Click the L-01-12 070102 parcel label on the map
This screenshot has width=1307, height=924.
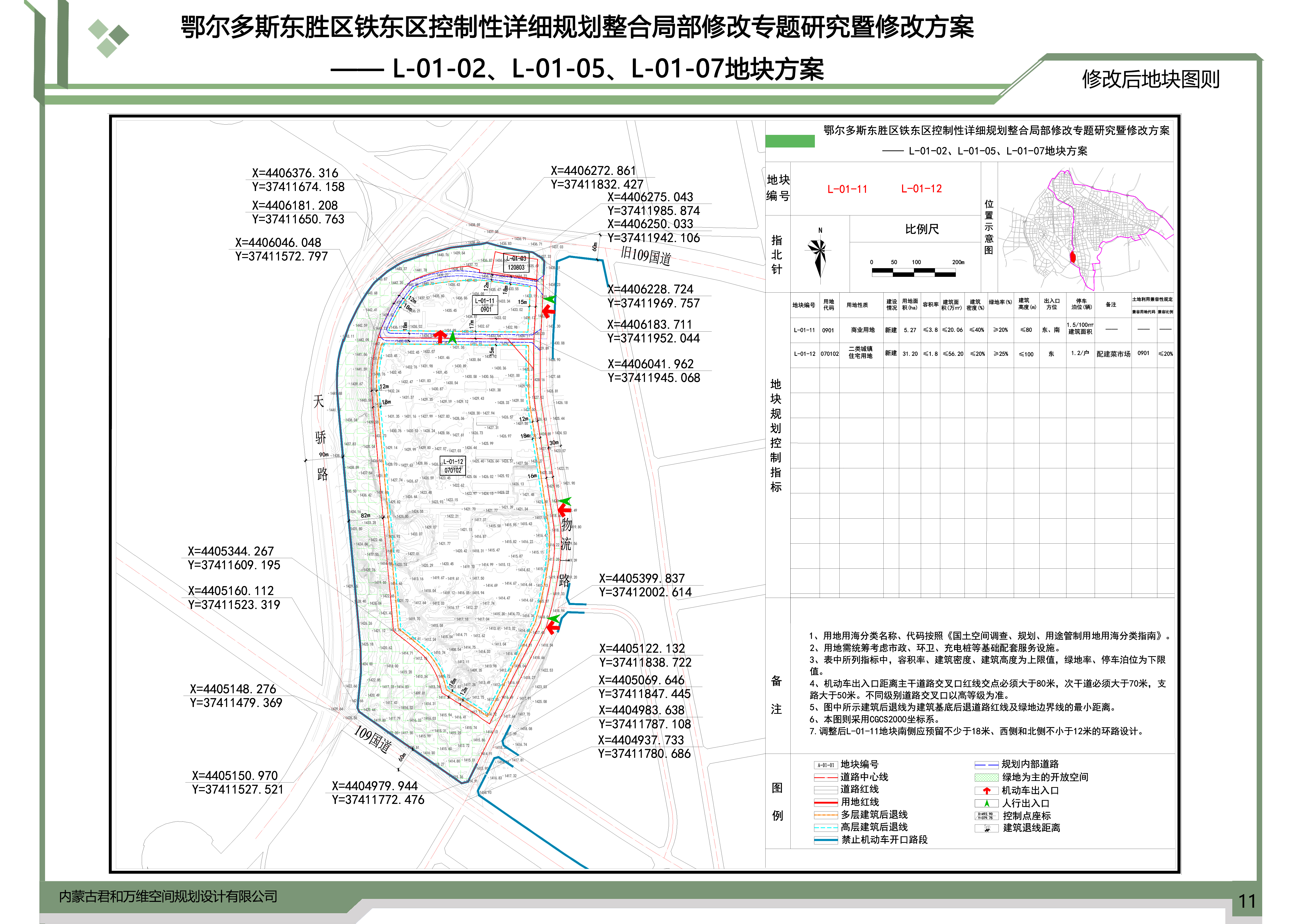point(453,466)
